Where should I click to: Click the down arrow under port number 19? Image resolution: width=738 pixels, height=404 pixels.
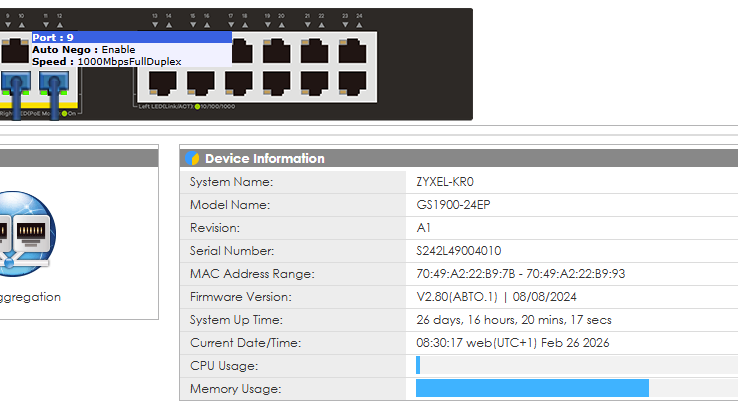pyautogui.click(x=268, y=25)
